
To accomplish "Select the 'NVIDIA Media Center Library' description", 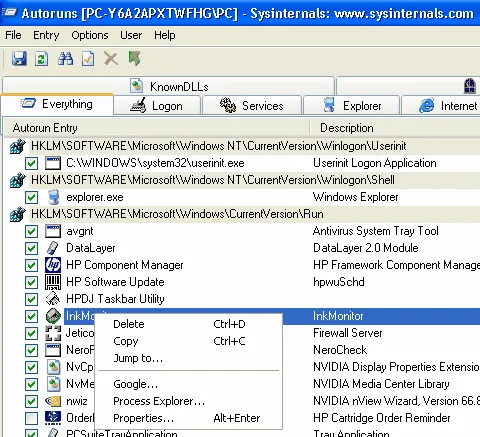I will point(381,384).
